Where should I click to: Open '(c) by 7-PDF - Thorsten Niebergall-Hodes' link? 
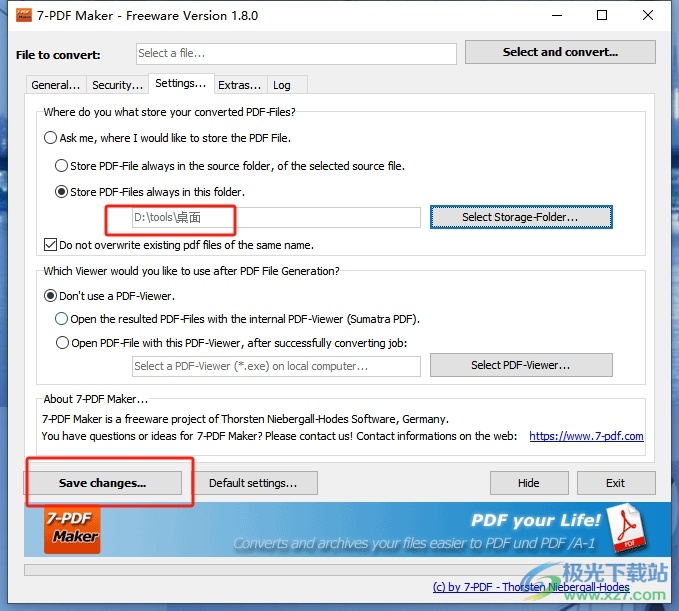531,587
